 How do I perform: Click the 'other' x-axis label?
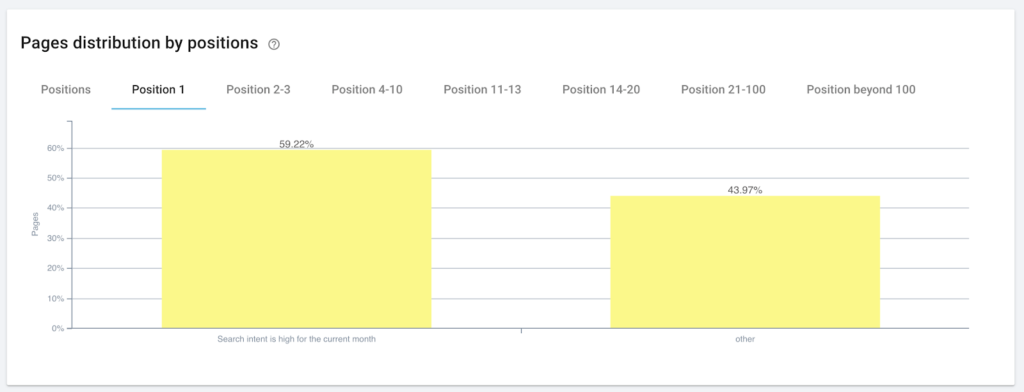pos(744,340)
